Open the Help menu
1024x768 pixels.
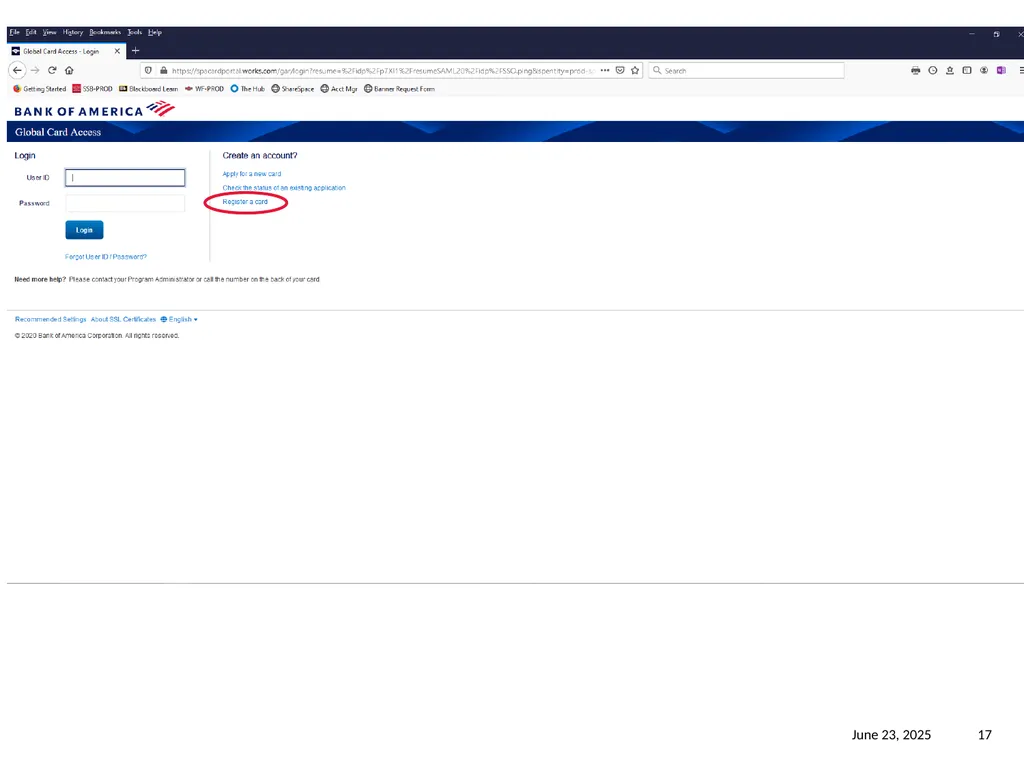tap(155, 32)
